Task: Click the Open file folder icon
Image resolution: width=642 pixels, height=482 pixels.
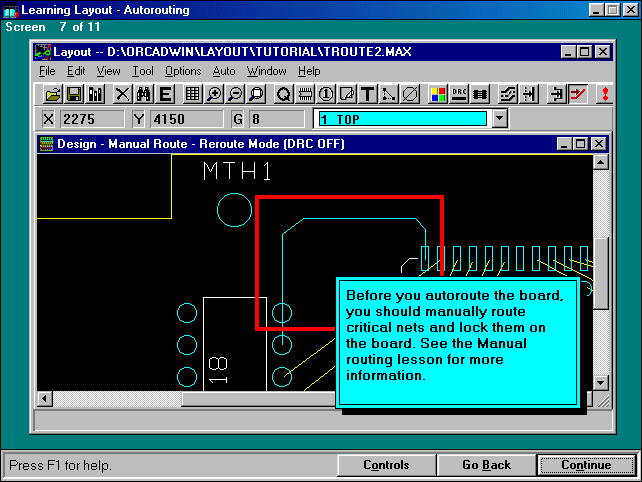Action: tap(53, 94)
